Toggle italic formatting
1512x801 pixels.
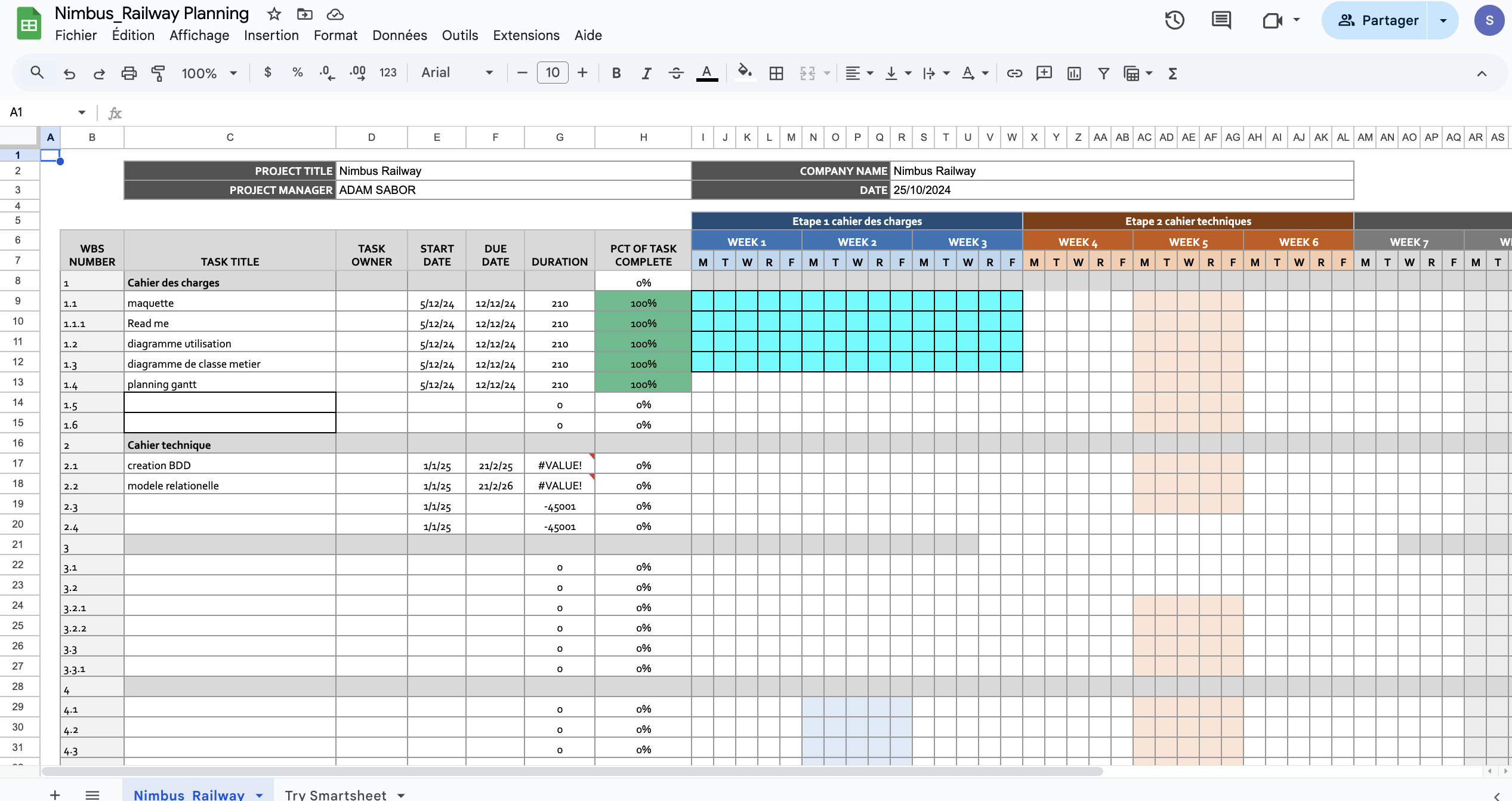[x=646, y=73]
